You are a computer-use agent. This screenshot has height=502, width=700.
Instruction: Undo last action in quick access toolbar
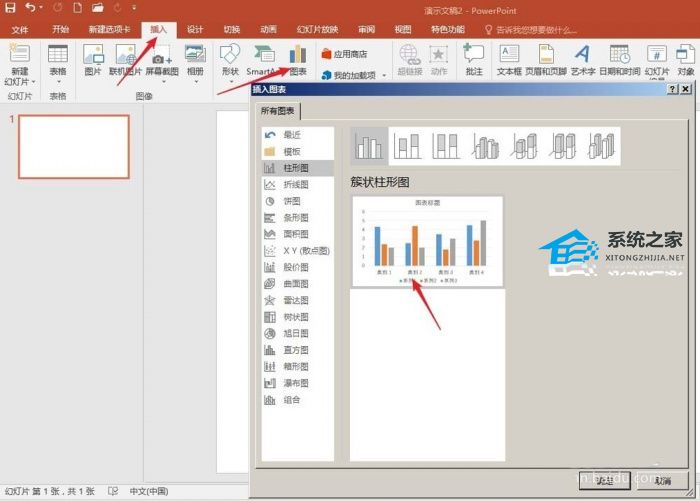(x=30, y=8)
